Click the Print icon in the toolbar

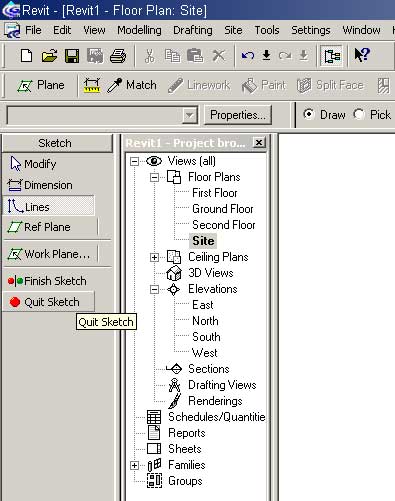[x=118, y=56]
